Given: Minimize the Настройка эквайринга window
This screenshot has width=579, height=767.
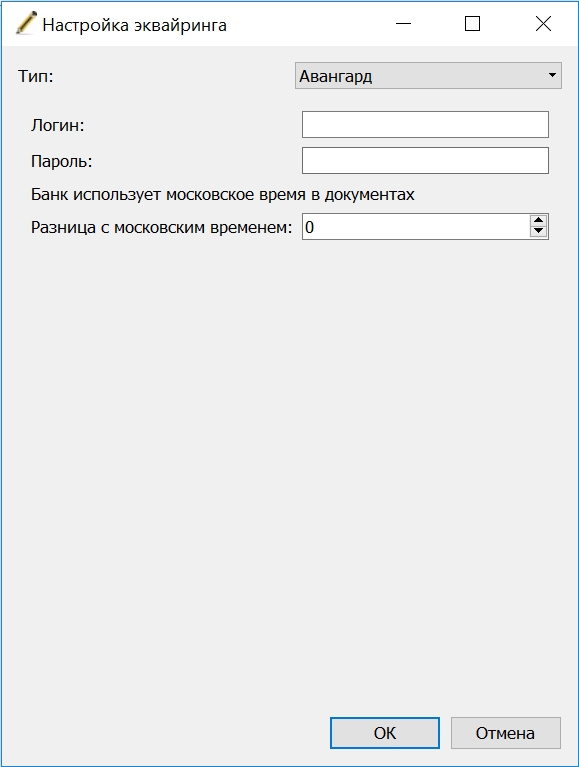Looking at the screenshot, I should point(403,23).
